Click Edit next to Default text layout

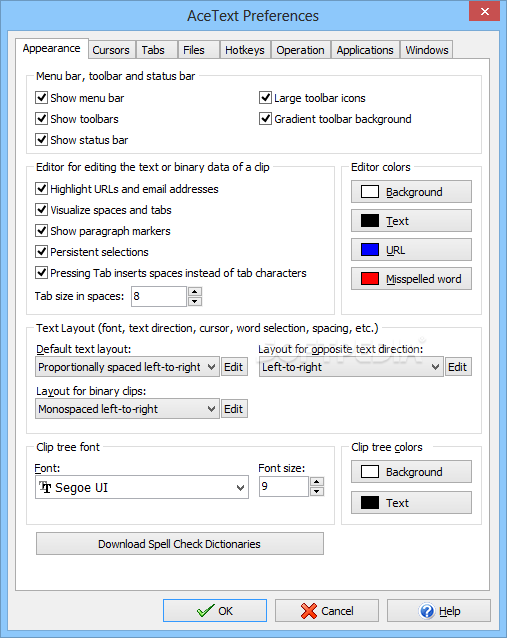click(x=234, y=367)
